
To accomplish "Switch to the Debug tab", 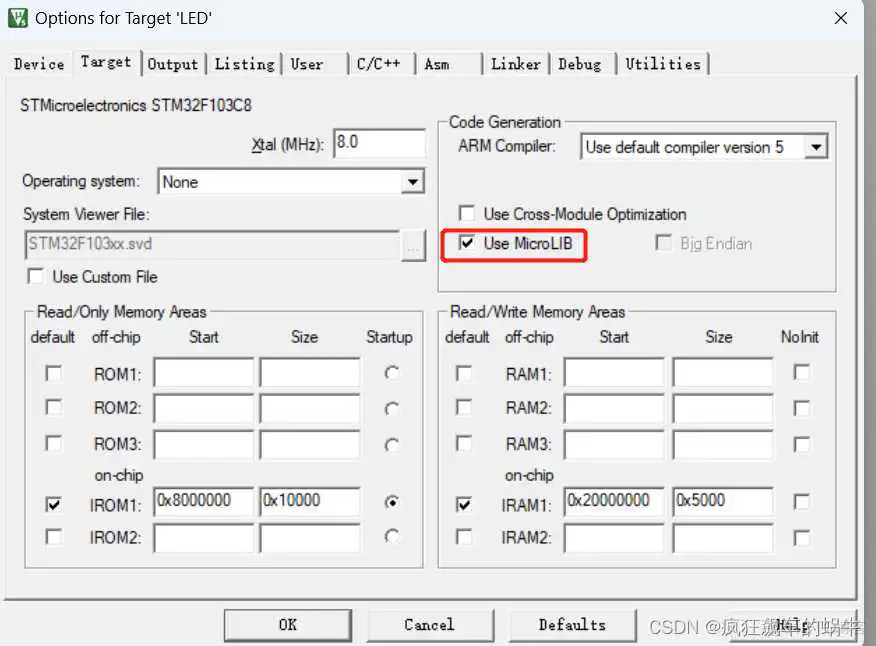I will click(x=582, y=63).
